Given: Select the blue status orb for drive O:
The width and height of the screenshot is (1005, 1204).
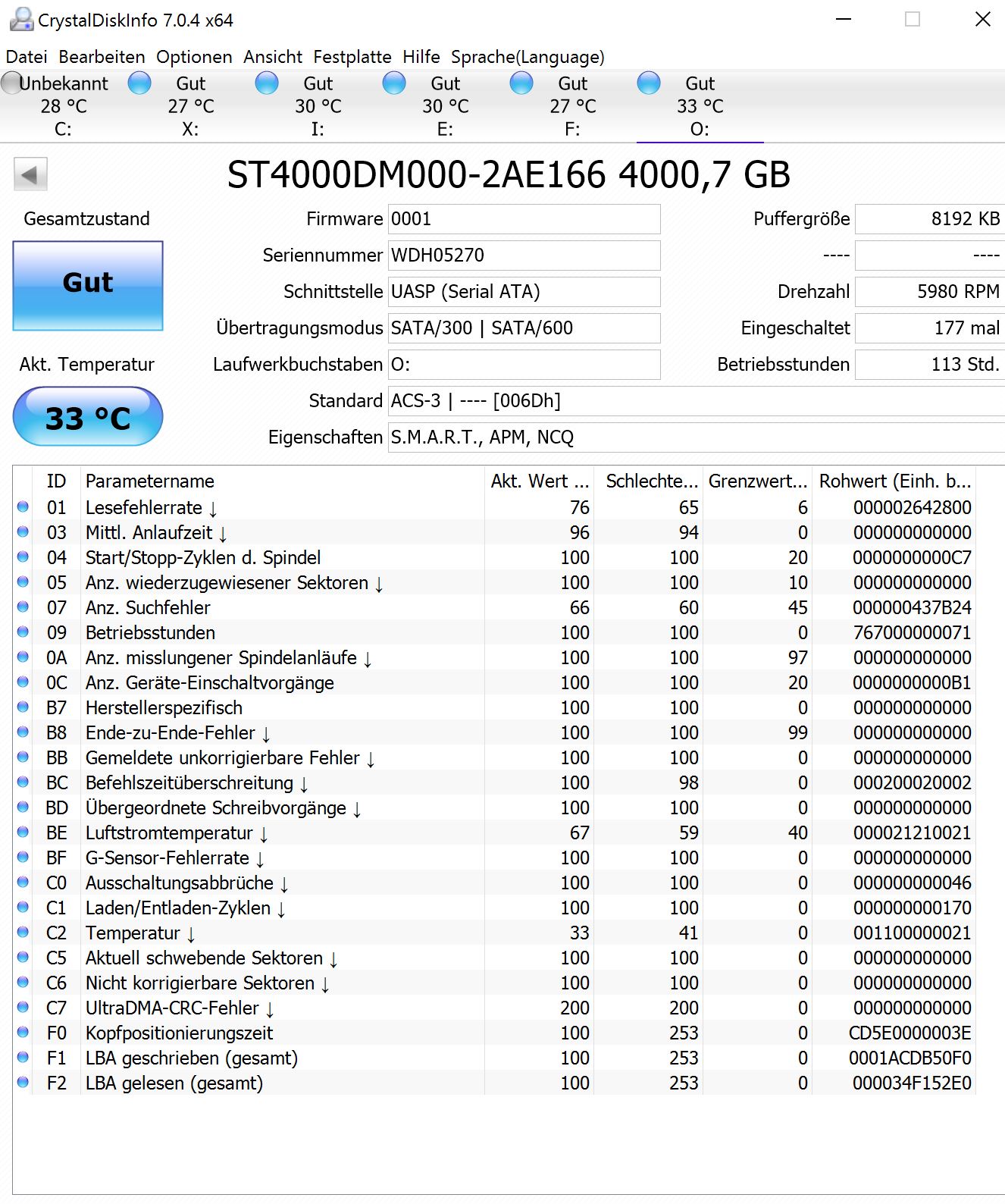Looking at the screenshot, I should pyautogui.click(x=649, y=83).
